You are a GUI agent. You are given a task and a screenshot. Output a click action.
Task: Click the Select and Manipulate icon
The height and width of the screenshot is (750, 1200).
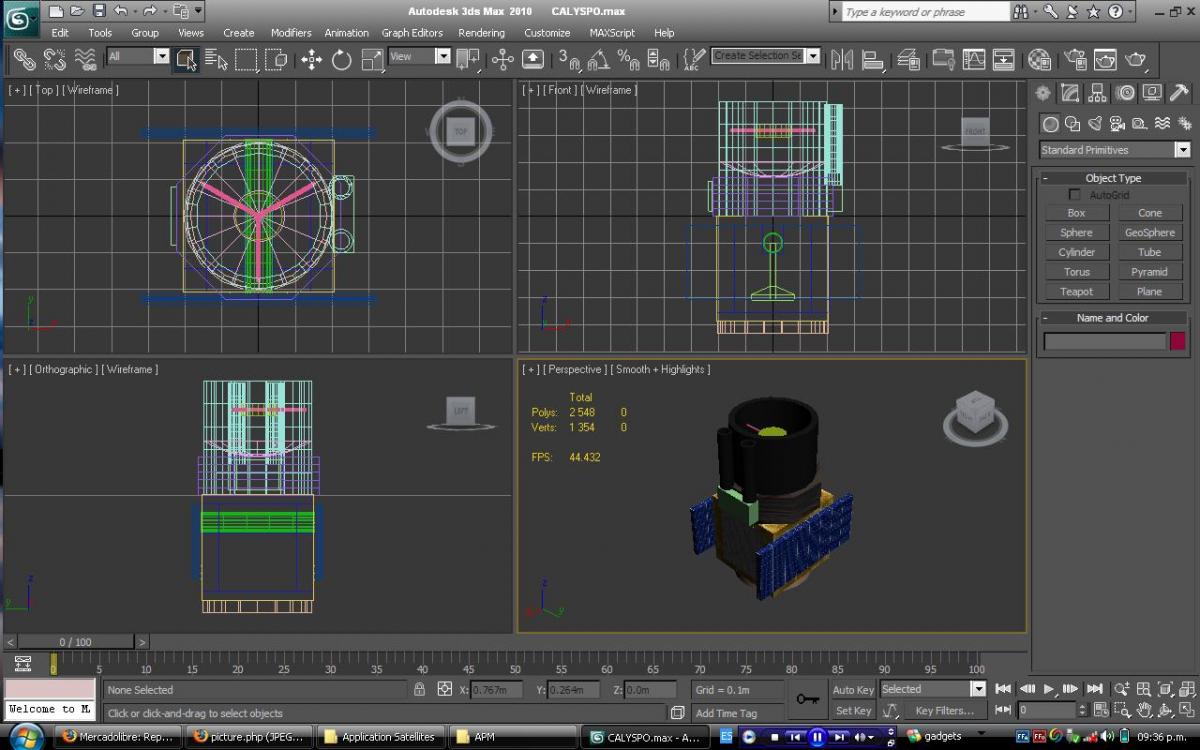pyautogui.click(x=503, y=59)
